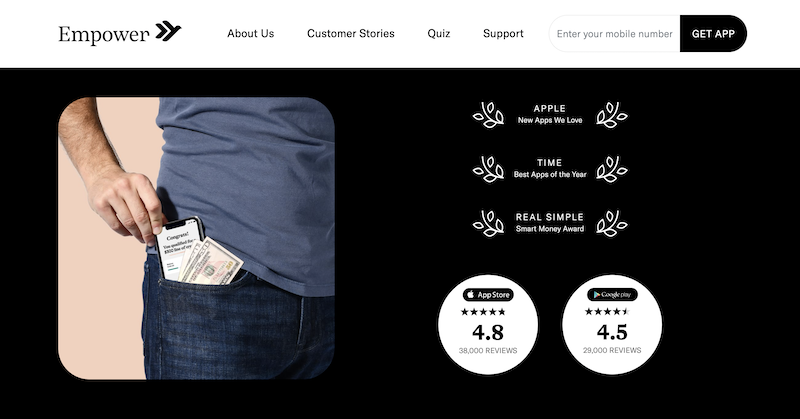The width and height of the screenshot is (800, 419).
Task: Open the man-with-phone pocket image
Action: pyautogui.click(x=196, y=238)
